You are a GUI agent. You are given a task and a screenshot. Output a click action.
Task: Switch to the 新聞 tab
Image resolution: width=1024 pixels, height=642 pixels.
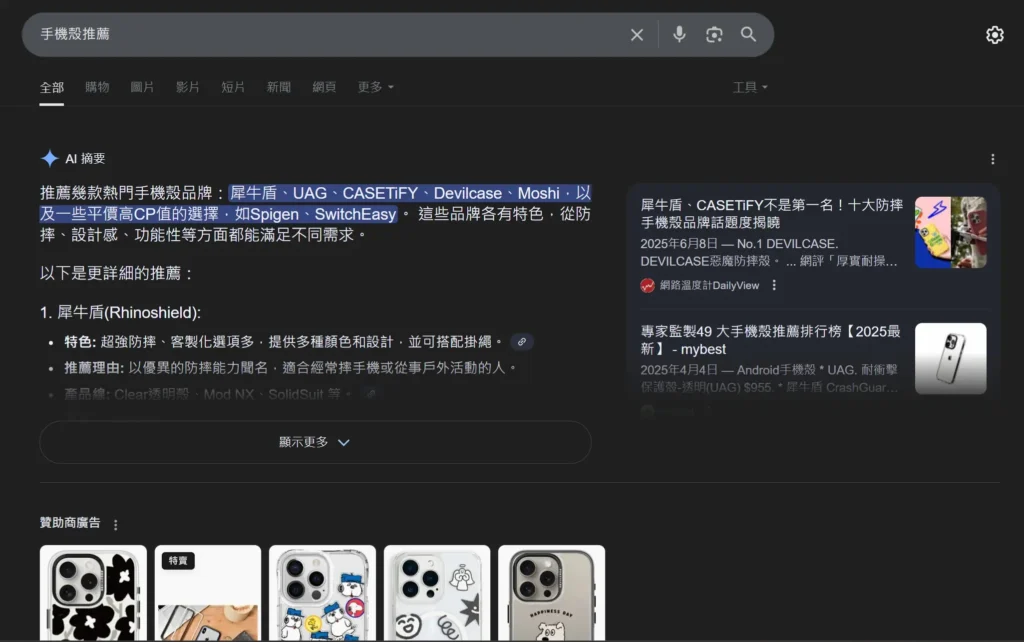click(x=278, y=87)
